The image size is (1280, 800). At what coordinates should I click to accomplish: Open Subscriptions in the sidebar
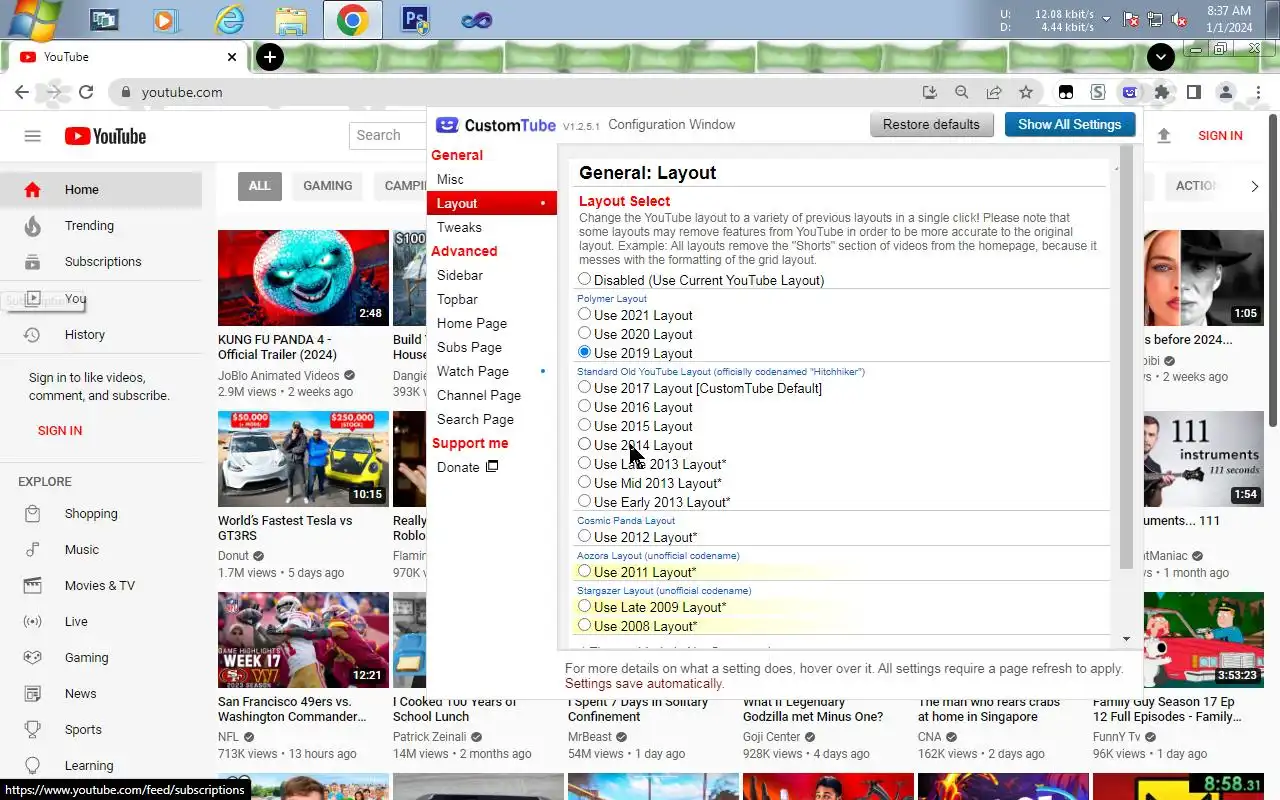[x=101, y=262]
